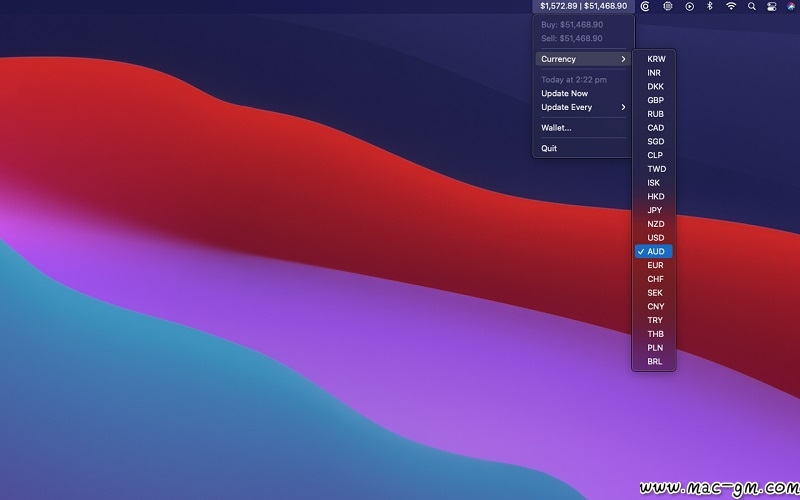Select THB currency
The image size is (800, 500).
[x=654, y=334]
